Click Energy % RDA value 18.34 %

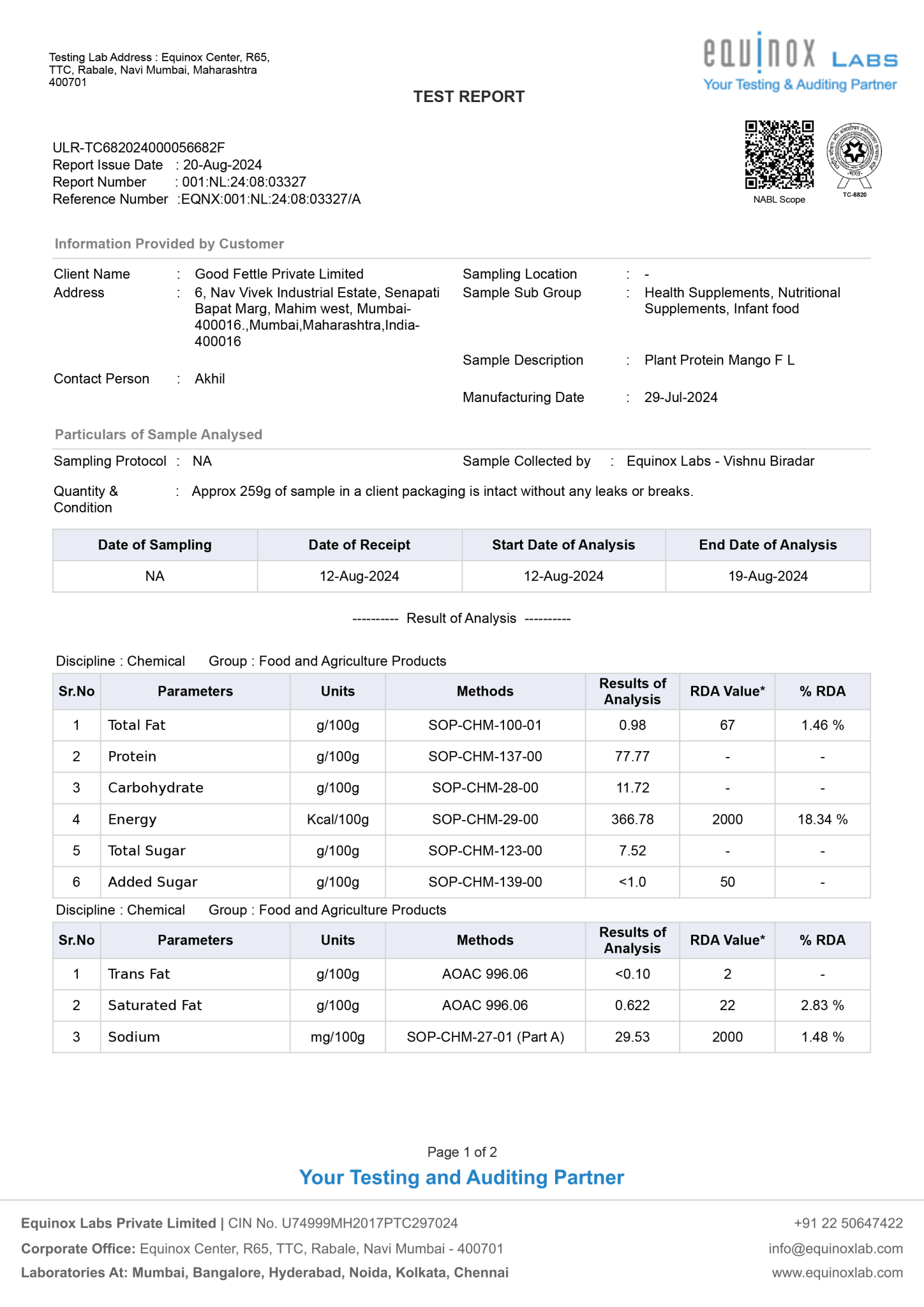tap(823, 819)
